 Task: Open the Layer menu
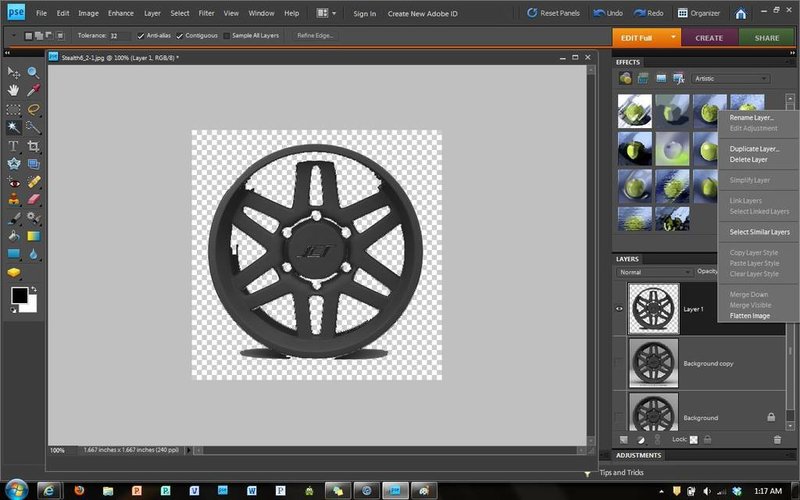(x=152, y=13)
